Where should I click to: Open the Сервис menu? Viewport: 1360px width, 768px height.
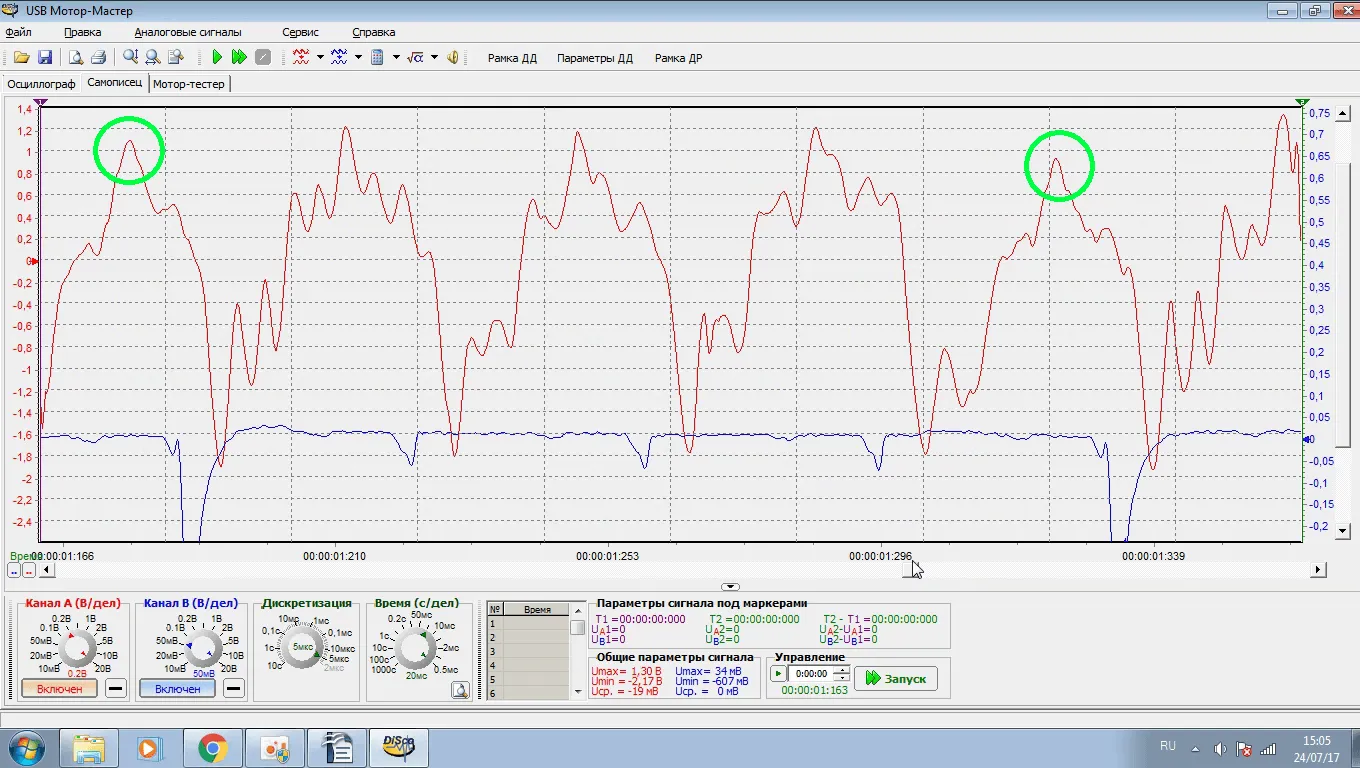click(x=300, y=32)
